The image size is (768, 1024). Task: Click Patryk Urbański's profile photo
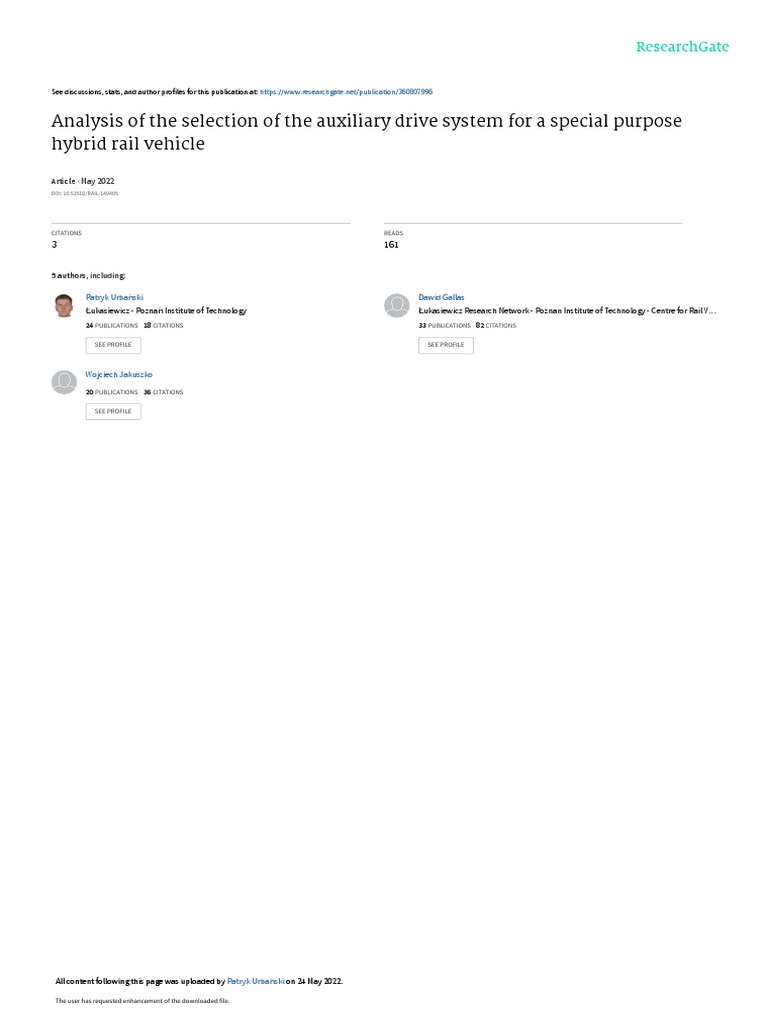[64, 306]
